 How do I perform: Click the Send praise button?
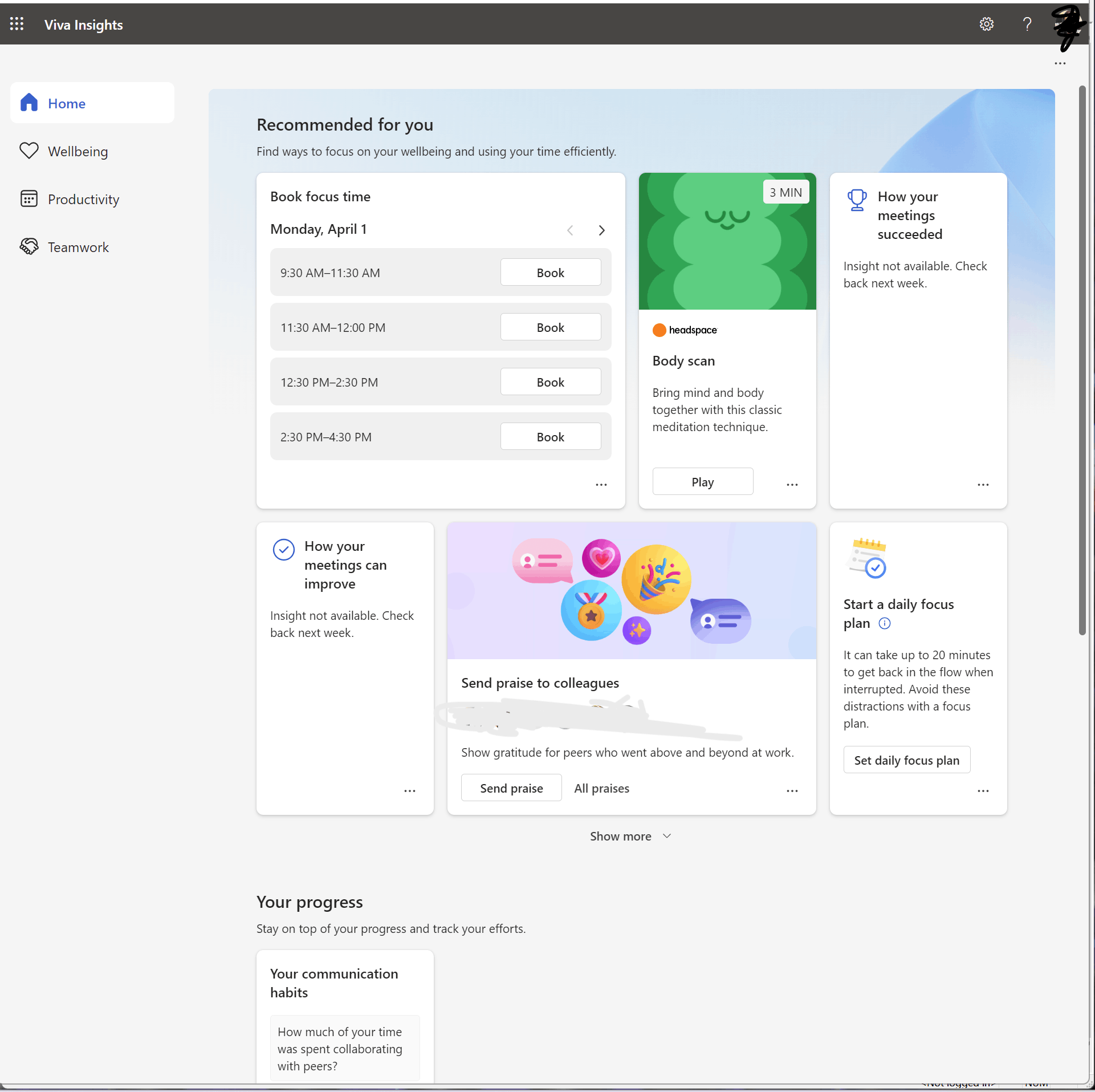tap(511, 788)
